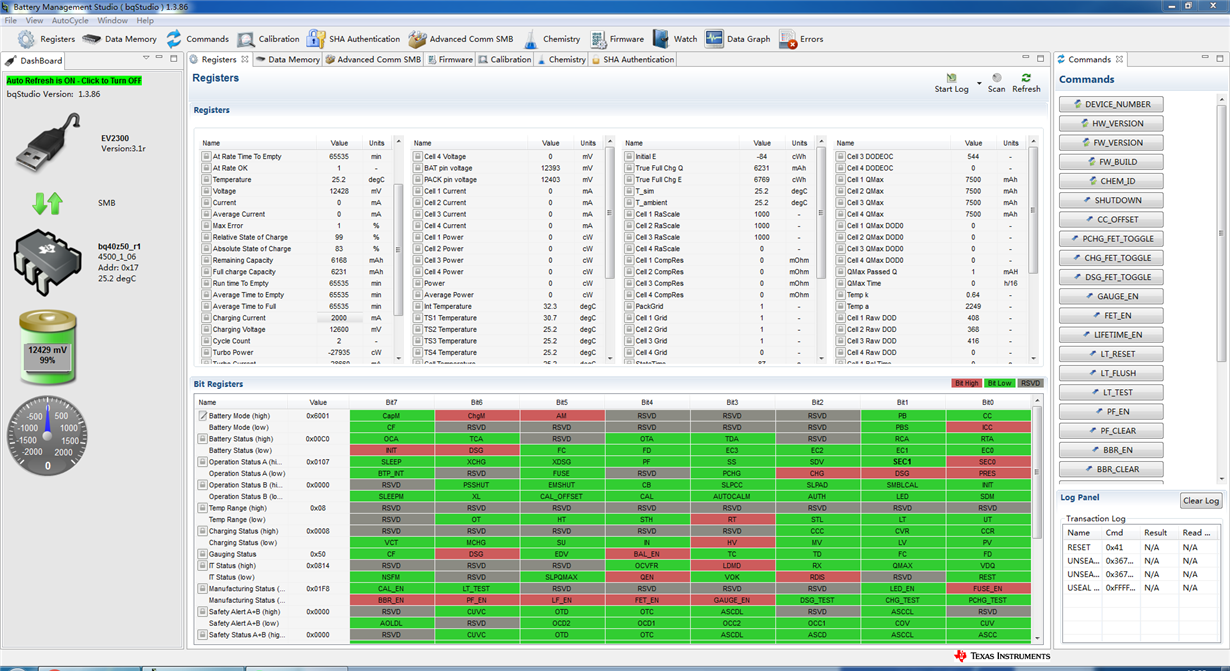This screenshot has width=1230, height=671.
Task: Click the Scan icon
Action: coord(996,78)
